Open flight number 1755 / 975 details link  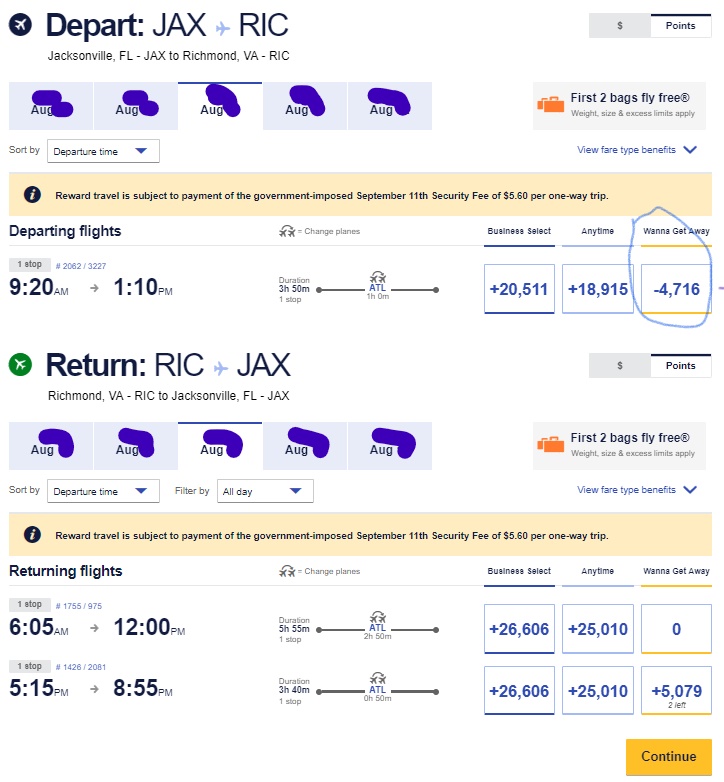click(79, 606)
